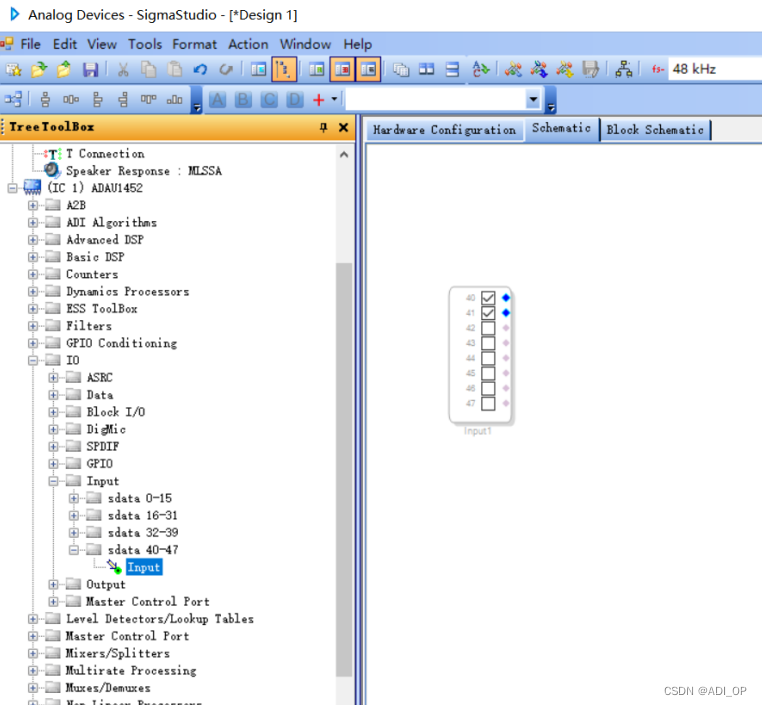
Task: Select (IC 1) ADAU1452 tree node
Action: (95, 188)
